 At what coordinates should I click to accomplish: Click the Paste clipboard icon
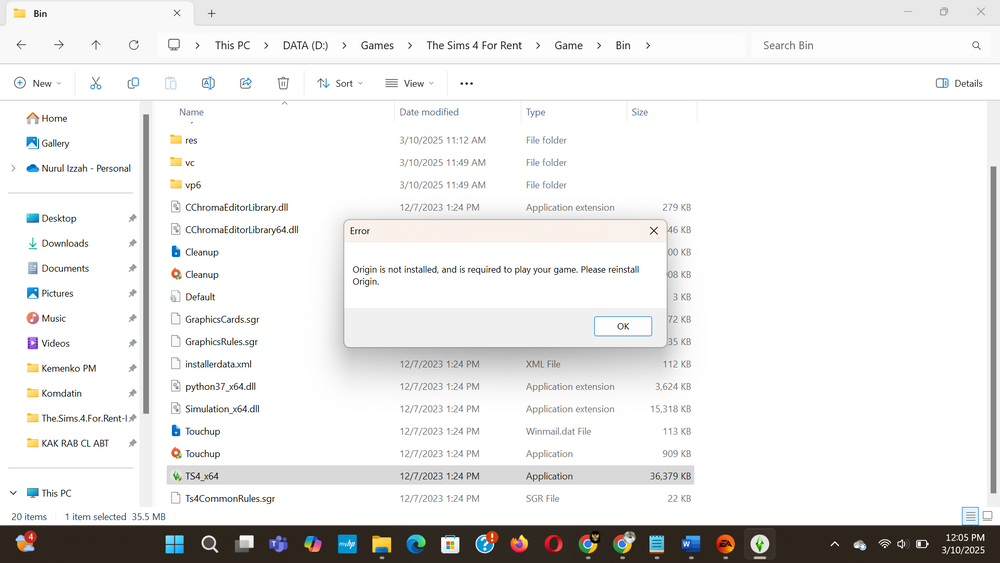(x=170, y=83)
